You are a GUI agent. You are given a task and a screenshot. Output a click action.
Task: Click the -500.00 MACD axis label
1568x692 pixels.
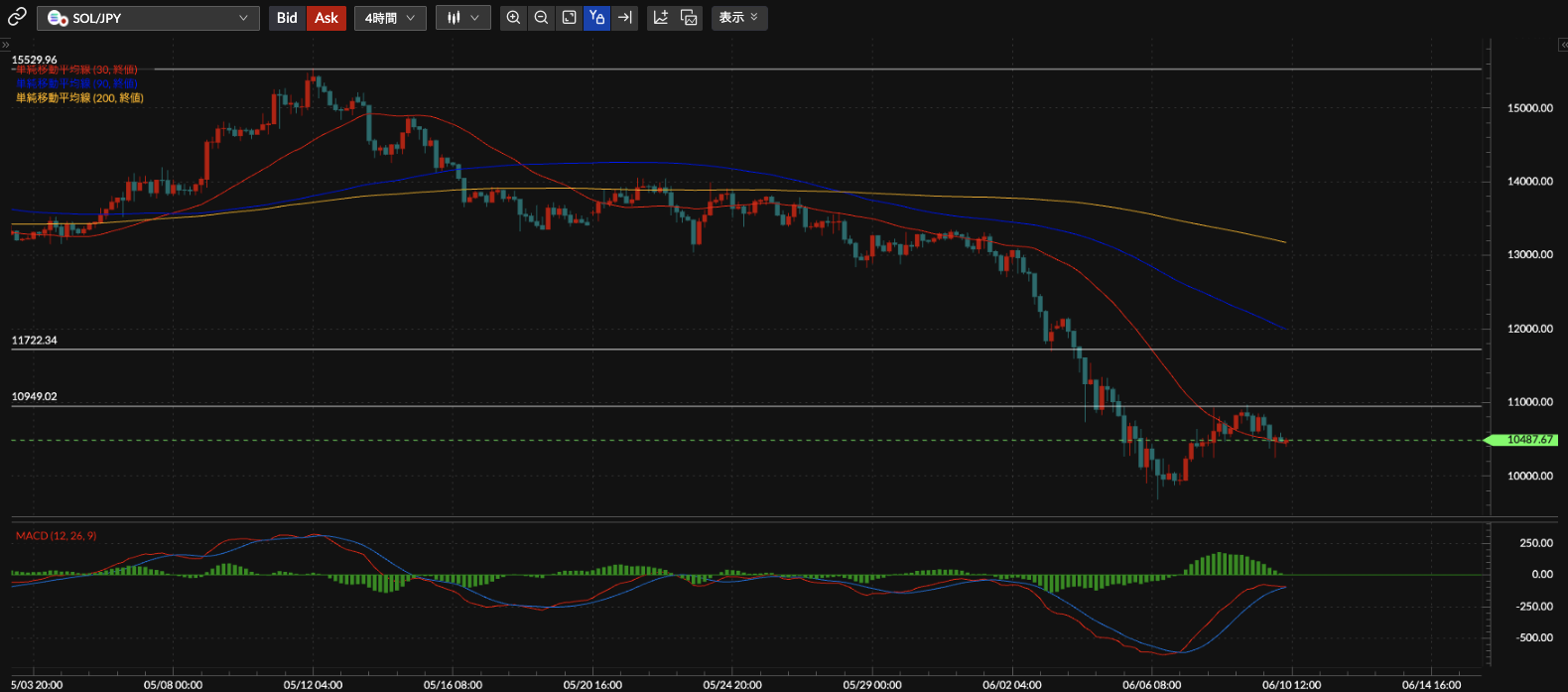click(x=1534, y=638)
